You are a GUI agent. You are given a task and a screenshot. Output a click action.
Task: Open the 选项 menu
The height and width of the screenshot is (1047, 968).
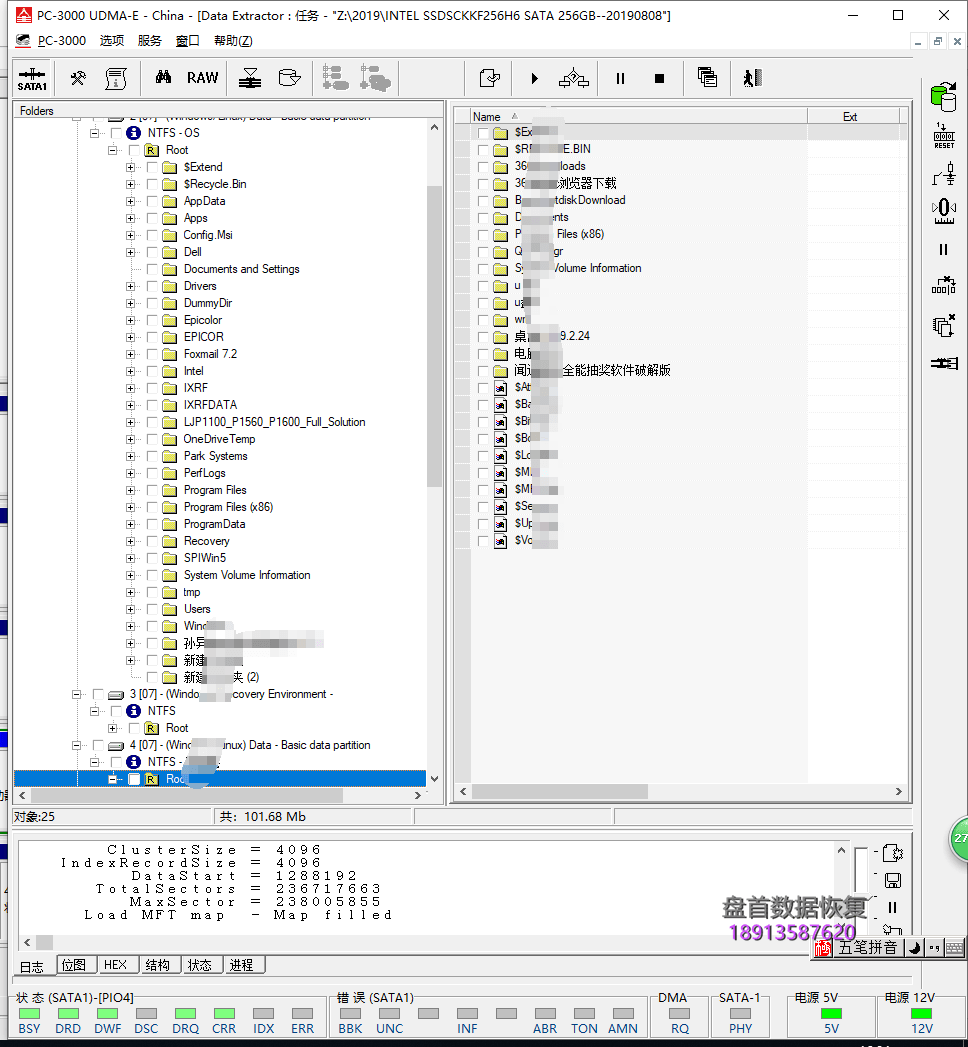click(x=111, y=41)
